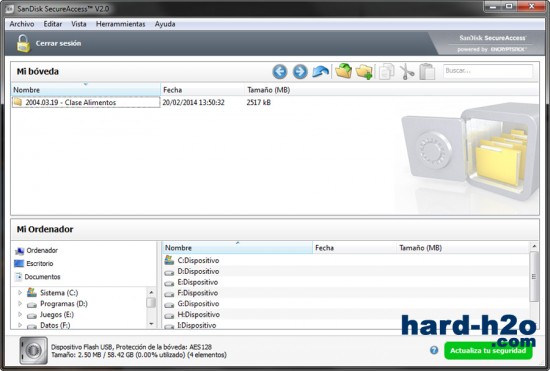Click the folder with green up arrow icon
The image size is (550, 371).
point(343,71)
